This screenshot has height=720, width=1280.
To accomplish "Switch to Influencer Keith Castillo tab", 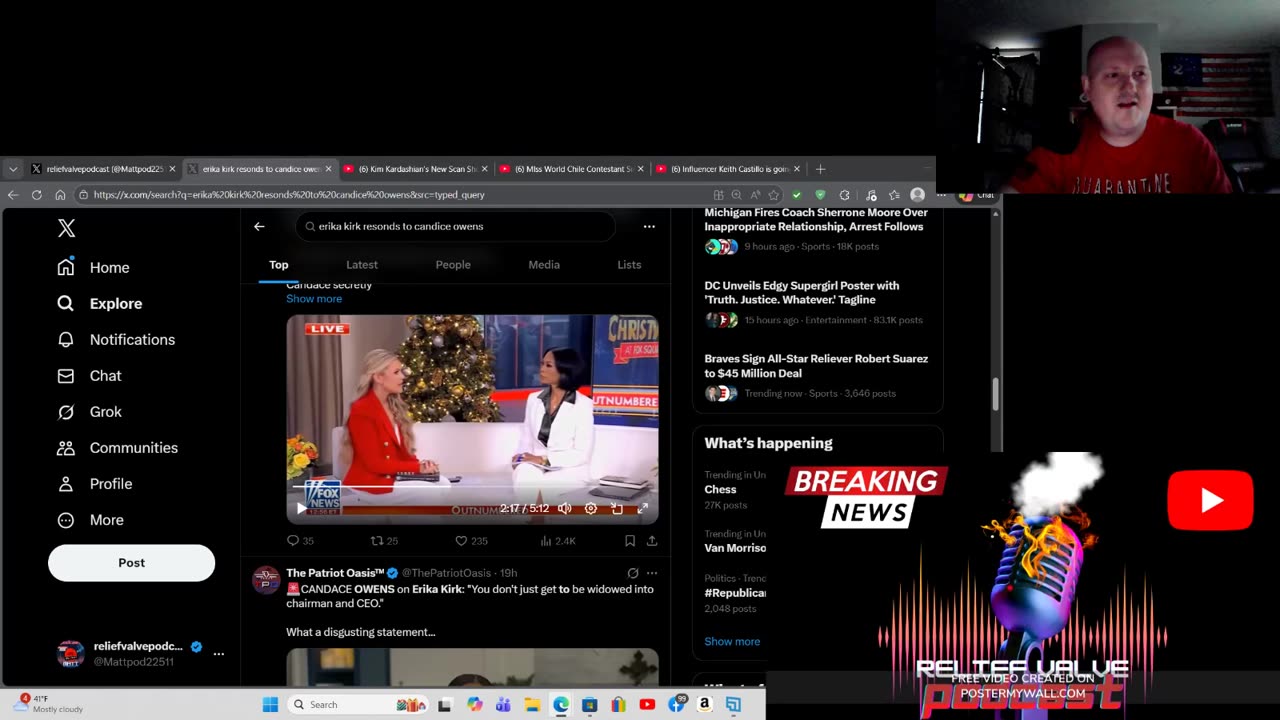I will click(727, 169).
